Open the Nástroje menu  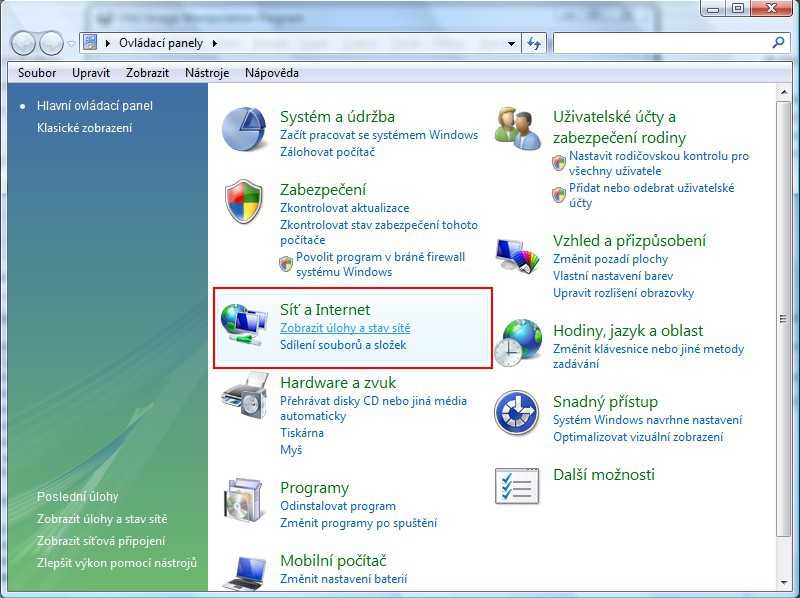coord(207,73)
